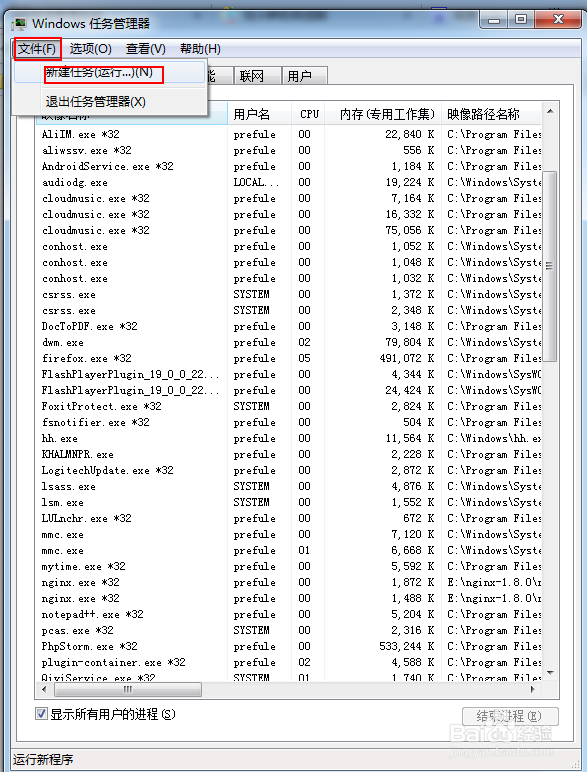Select cloudmusic.exe using 75,056 K memory
This screenshot has height=772, width=587.
click(289, 230)
